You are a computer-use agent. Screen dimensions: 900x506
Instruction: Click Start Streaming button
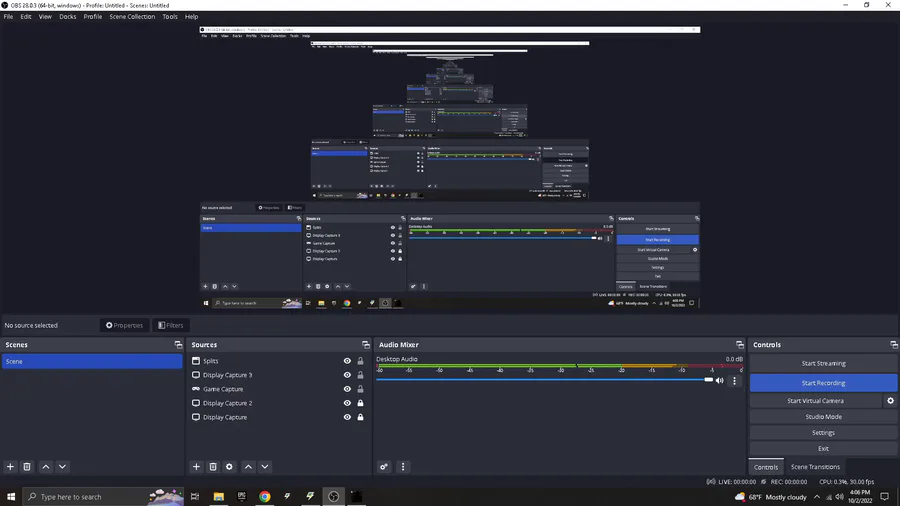(x=823, y=363)
